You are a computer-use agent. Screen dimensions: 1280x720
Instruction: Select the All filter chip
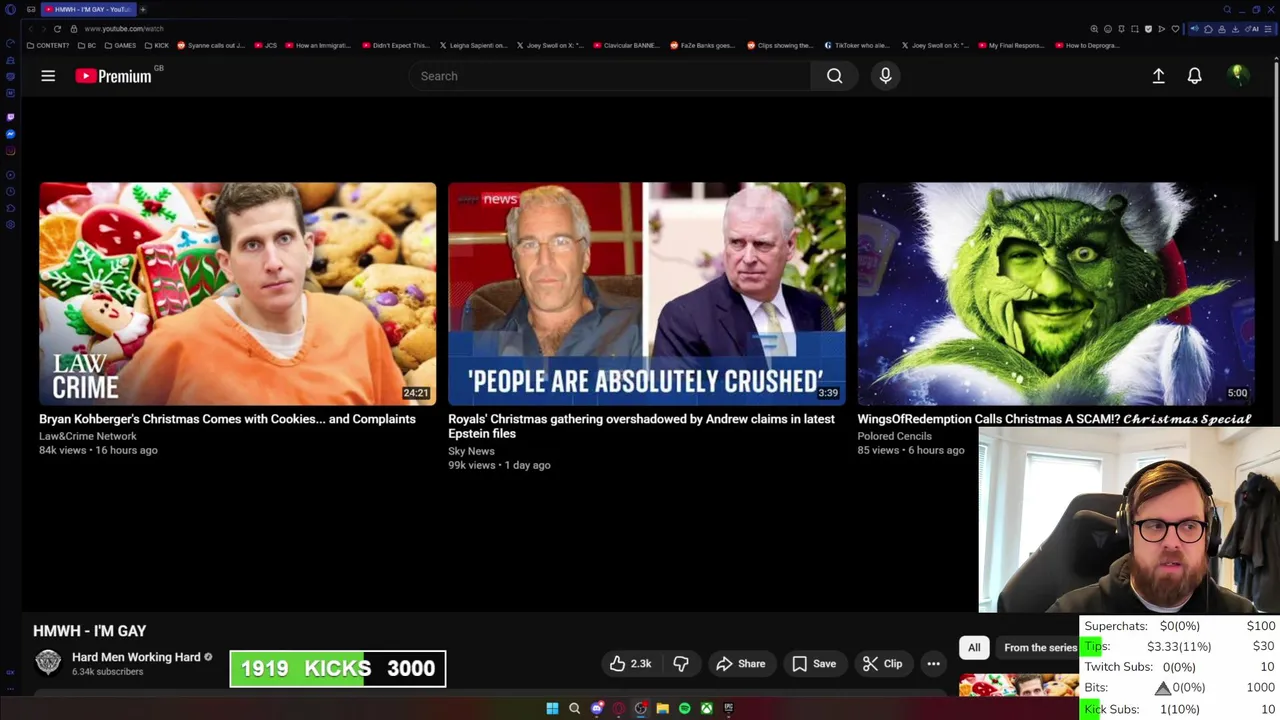(x=974, y=647)
